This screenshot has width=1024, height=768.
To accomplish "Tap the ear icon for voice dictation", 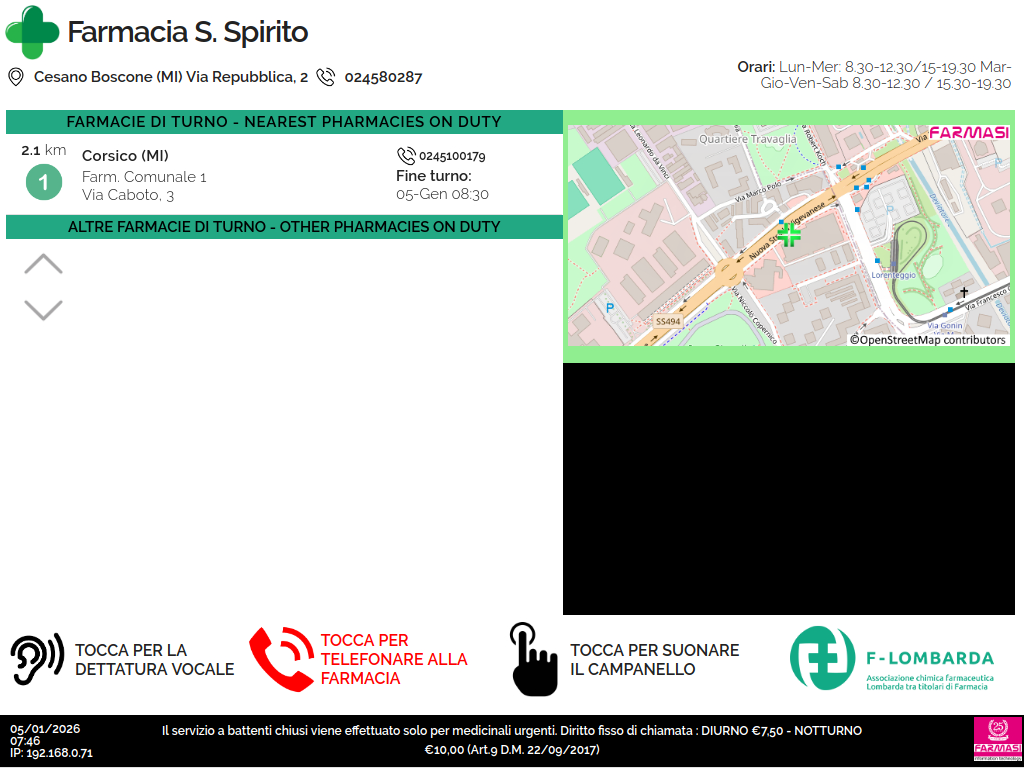I will (x=37, y=659).
